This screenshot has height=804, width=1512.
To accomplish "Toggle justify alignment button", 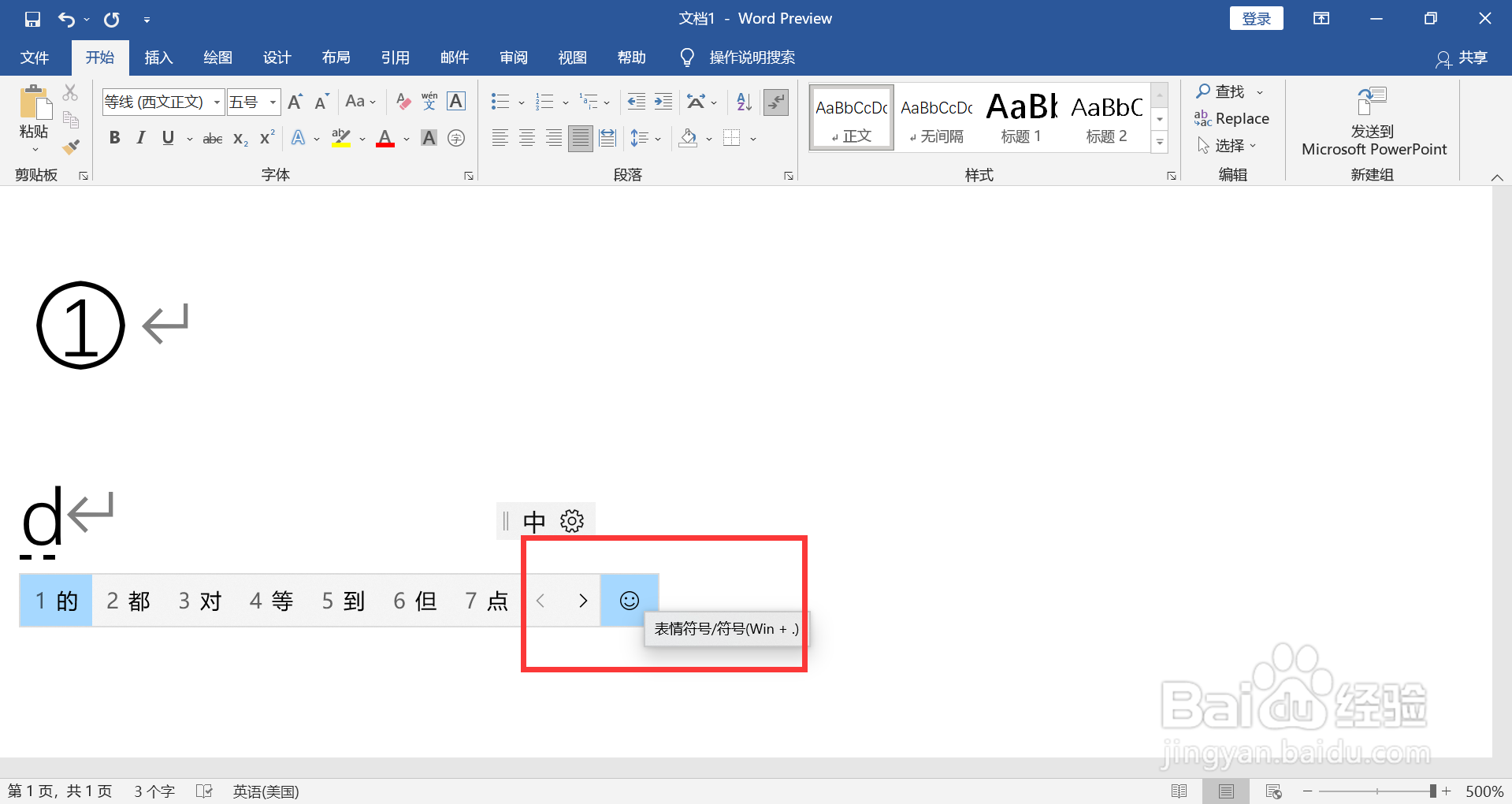I will [x=581, y=139].
